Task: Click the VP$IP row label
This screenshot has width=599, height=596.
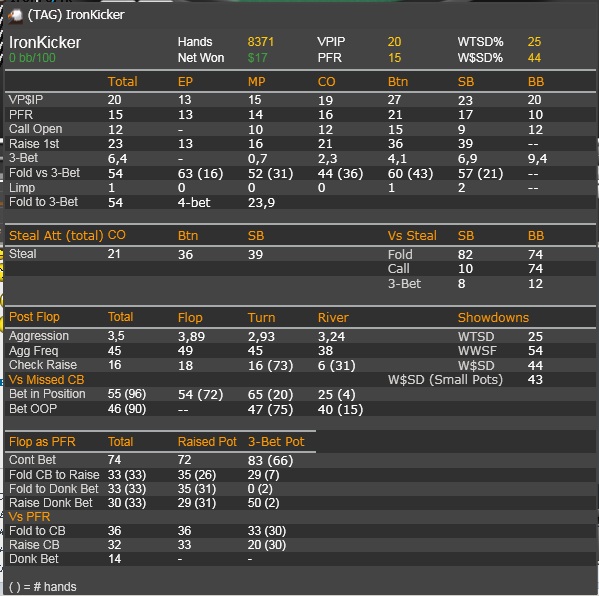Action: click(26, 100)
